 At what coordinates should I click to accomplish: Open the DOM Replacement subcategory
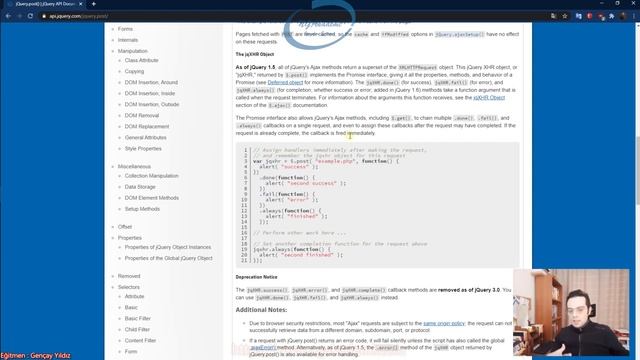pyautogui.click(x=147, y=127)
